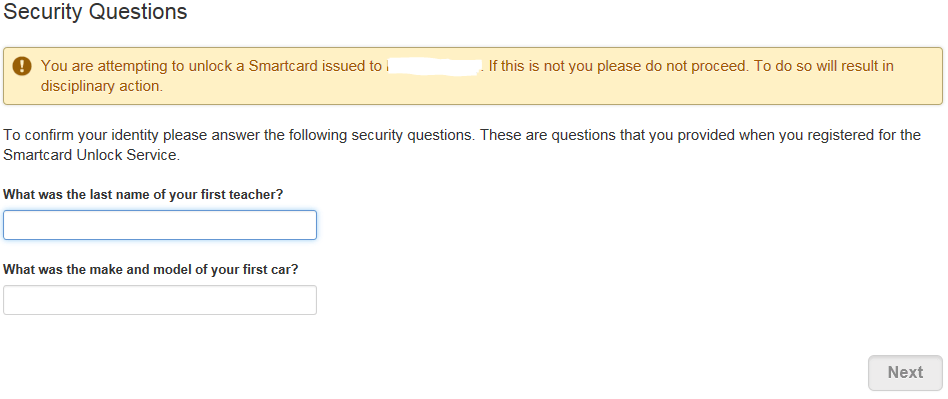Select the first teacher question label
The height and width of the screenshot is (399, 948).
(x=143, y=195)
